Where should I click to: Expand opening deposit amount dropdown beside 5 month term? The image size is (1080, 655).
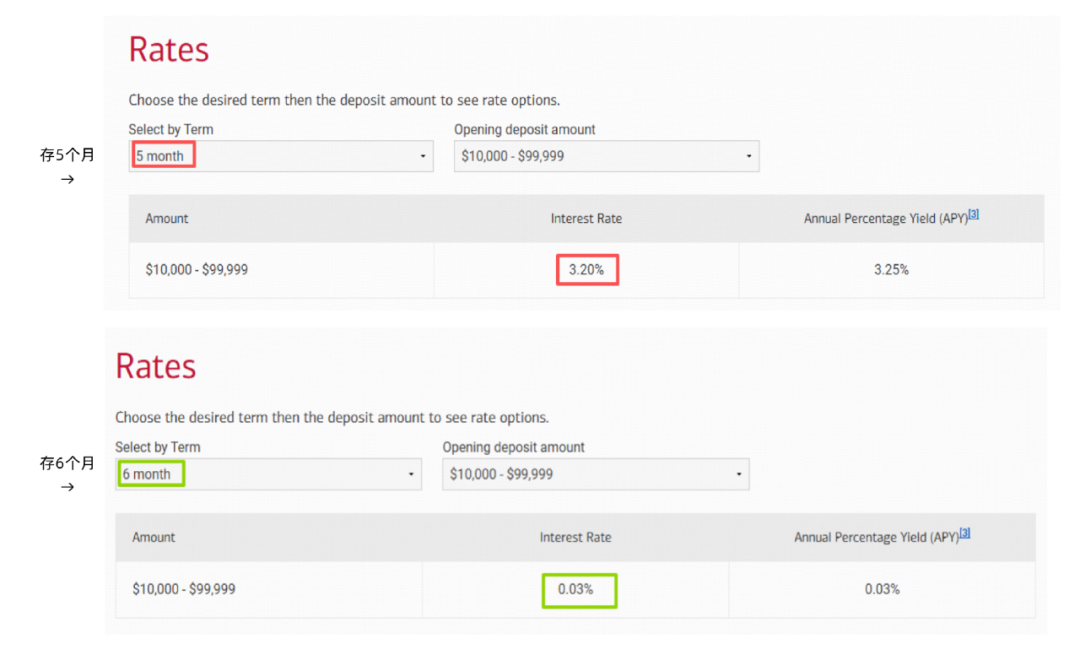pos(606,156)
